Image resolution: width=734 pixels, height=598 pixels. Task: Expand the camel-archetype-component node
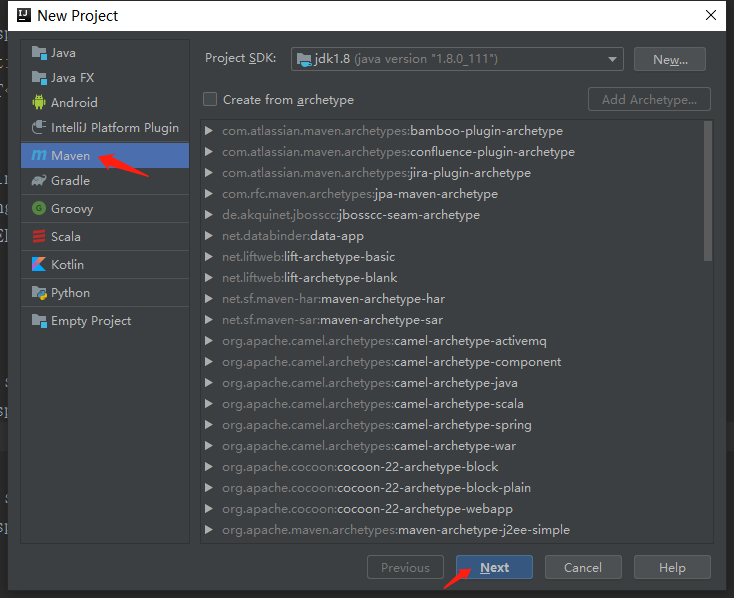pos(209,362)
